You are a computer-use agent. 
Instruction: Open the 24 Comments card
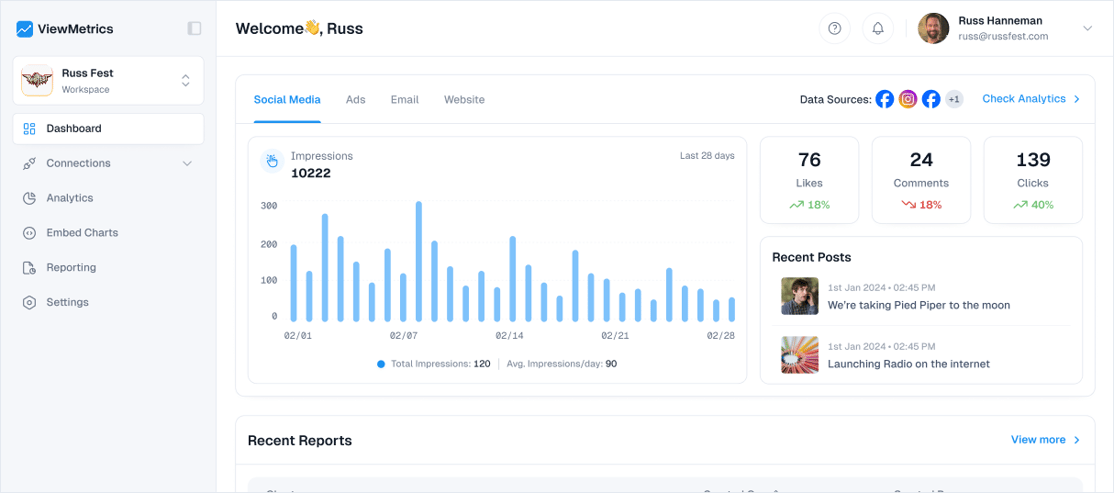pos(921,180)
